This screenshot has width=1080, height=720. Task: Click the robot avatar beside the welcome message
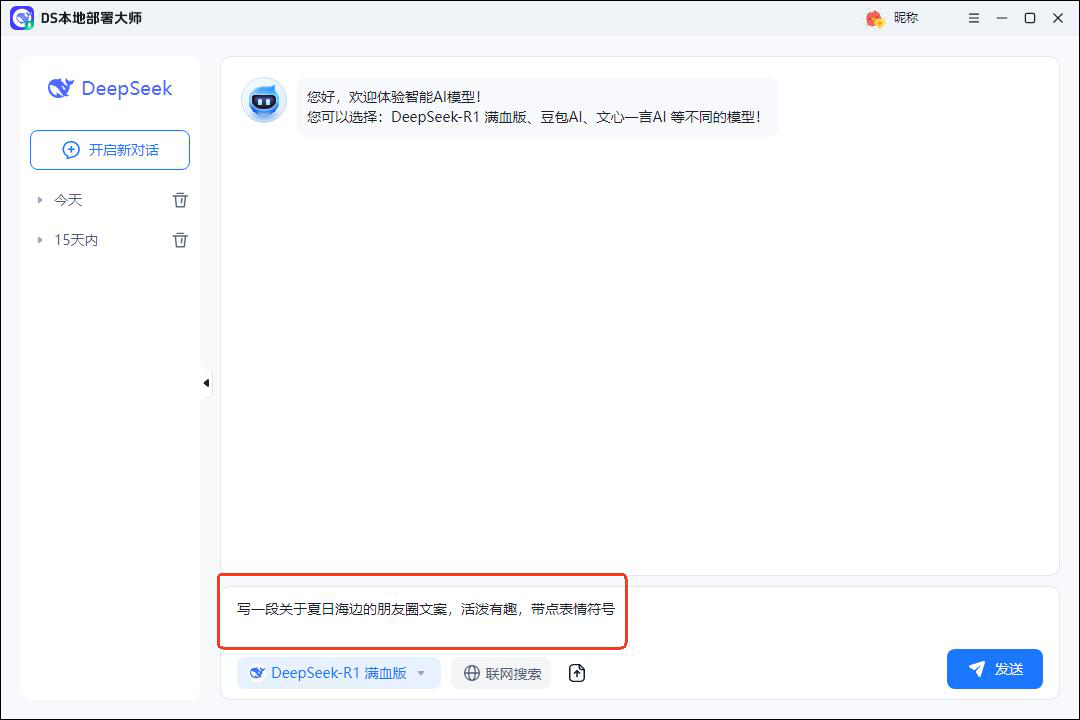pyautogui.click(x=263, y=100)
